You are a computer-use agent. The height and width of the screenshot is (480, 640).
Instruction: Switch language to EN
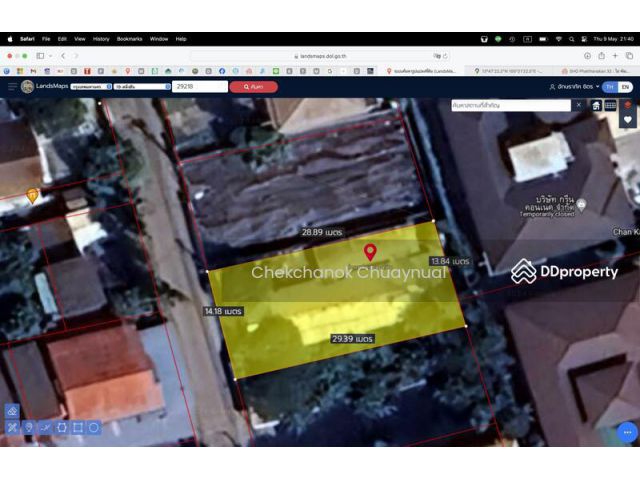625,87
